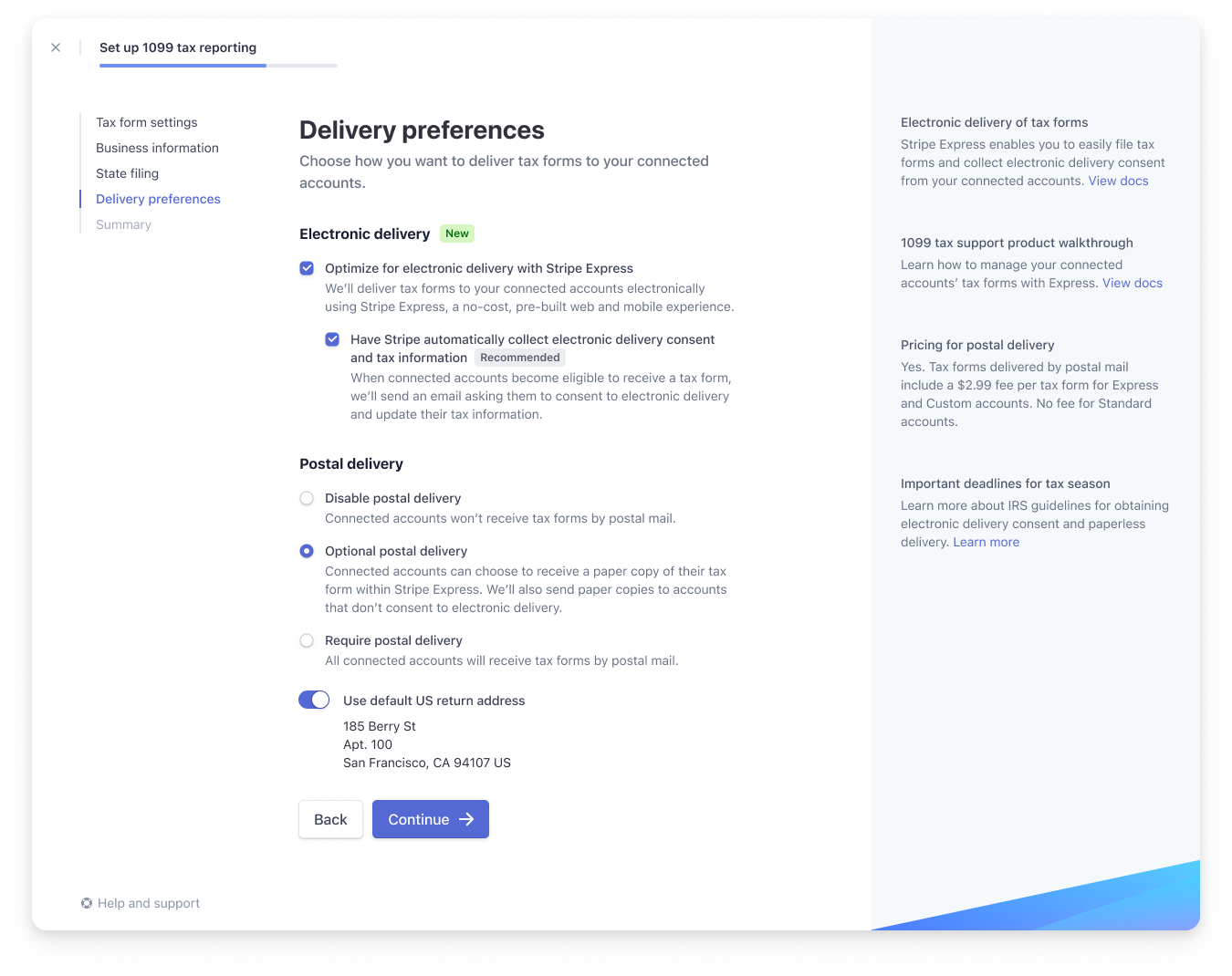This screenshot has width=1232, height=976.
Task: Select Require postal delivery option
Action: point(307,640)
